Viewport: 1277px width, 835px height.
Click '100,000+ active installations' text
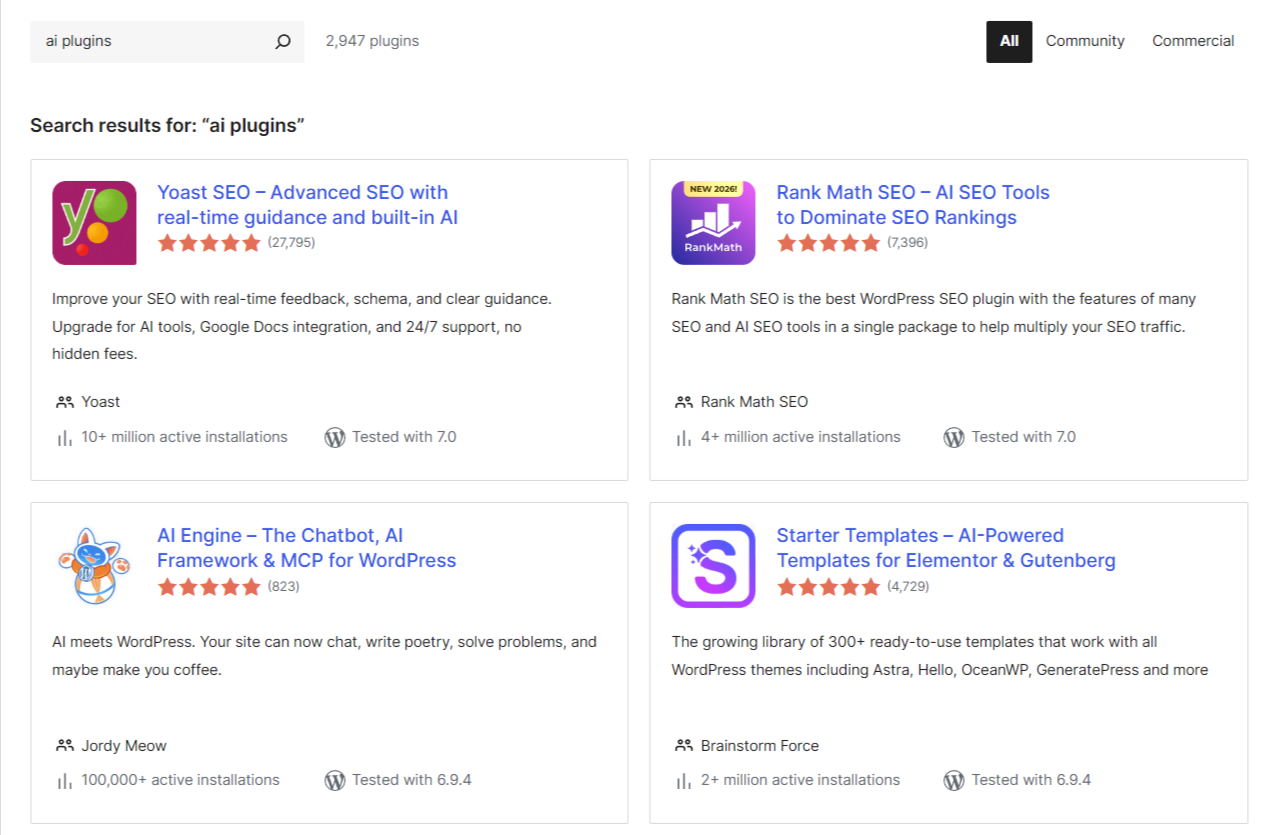click(180, 780)
